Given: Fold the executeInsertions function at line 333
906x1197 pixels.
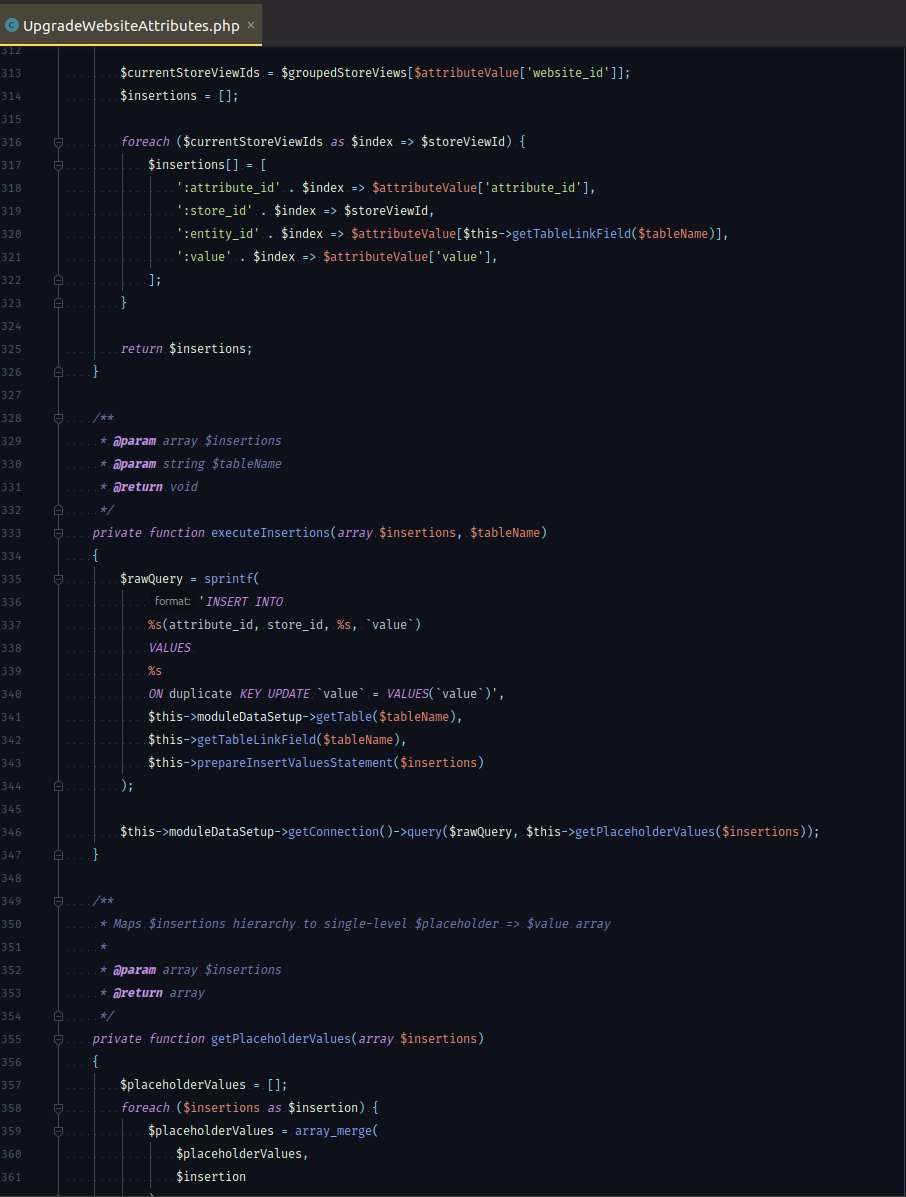Looking at the screenshot, I should coord(58,533).
